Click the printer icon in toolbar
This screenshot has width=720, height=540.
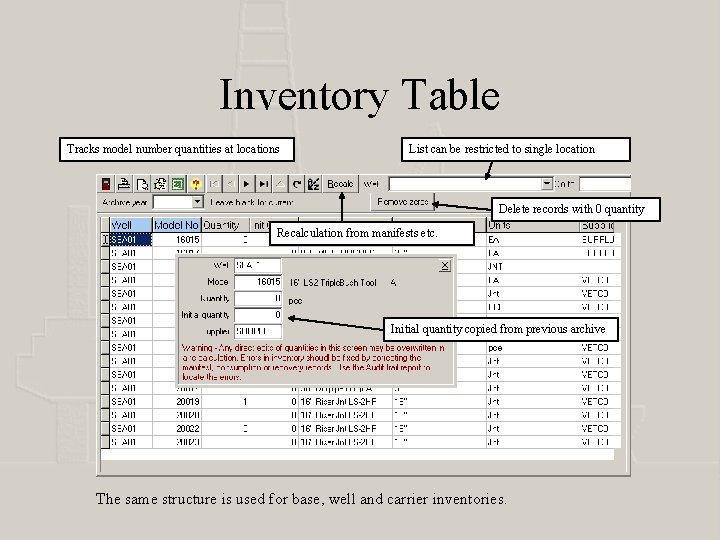(x=124, y=184)
